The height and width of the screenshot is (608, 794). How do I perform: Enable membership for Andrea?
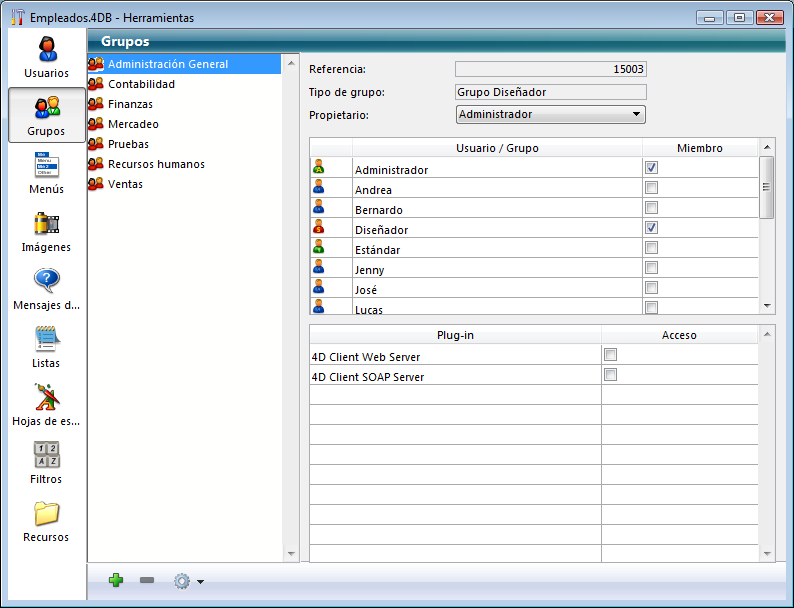651,188
